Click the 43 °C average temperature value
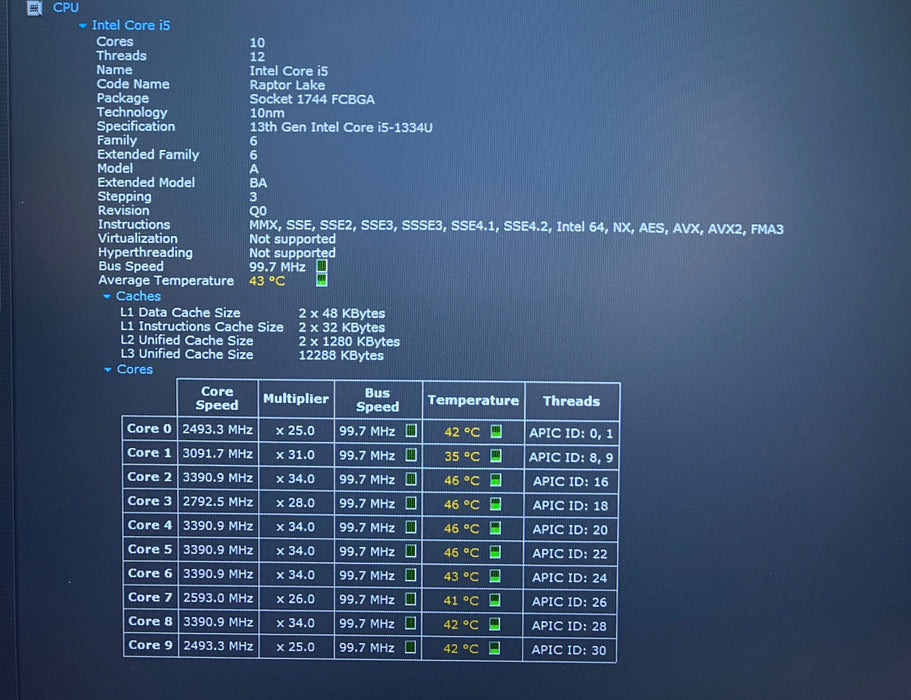911x700 pixels. pos(267,281)
